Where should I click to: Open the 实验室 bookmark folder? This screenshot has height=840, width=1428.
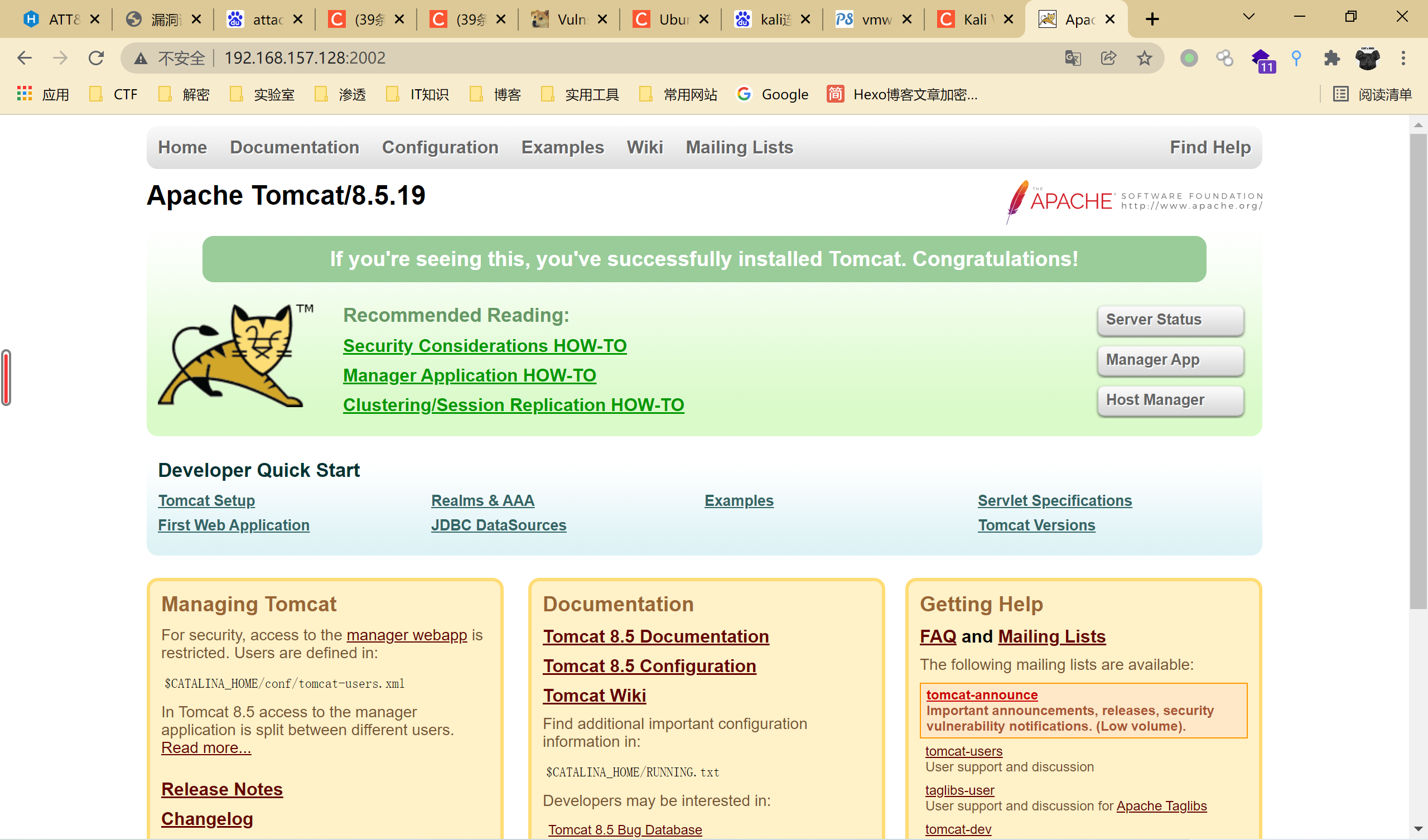point(262,94)
